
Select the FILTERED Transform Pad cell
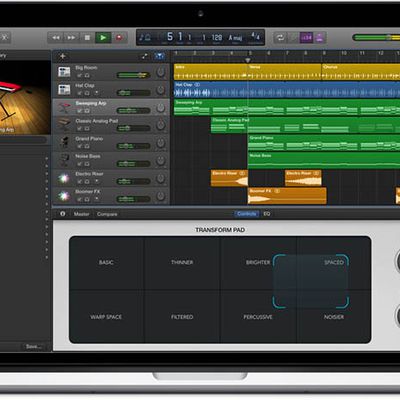pos(182,317)
